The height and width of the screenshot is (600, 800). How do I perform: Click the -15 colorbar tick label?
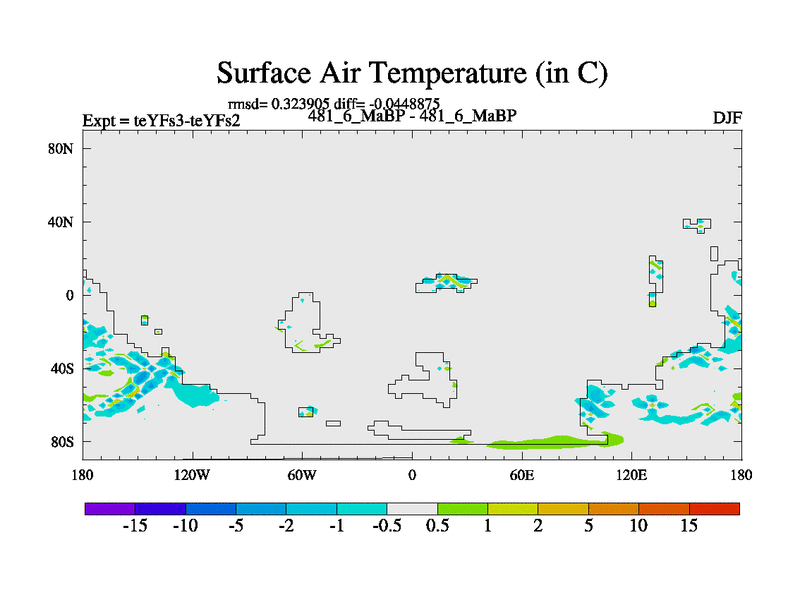[x=135, y=527]
